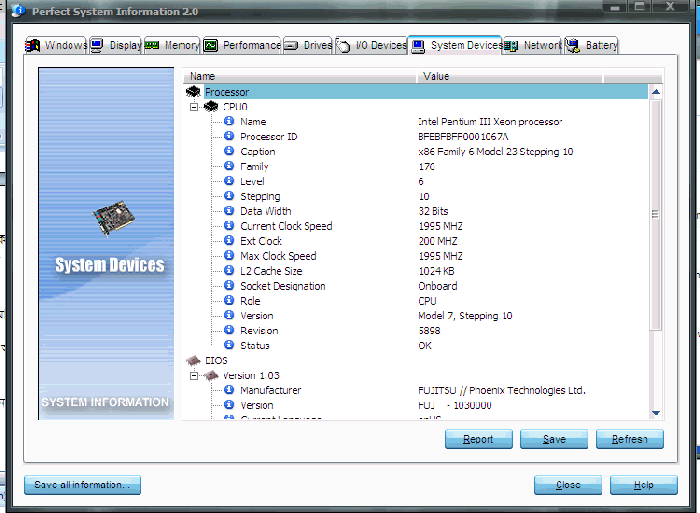Click info icon beside Socket Designation
700x513 pixels.
tap(229, 285)
